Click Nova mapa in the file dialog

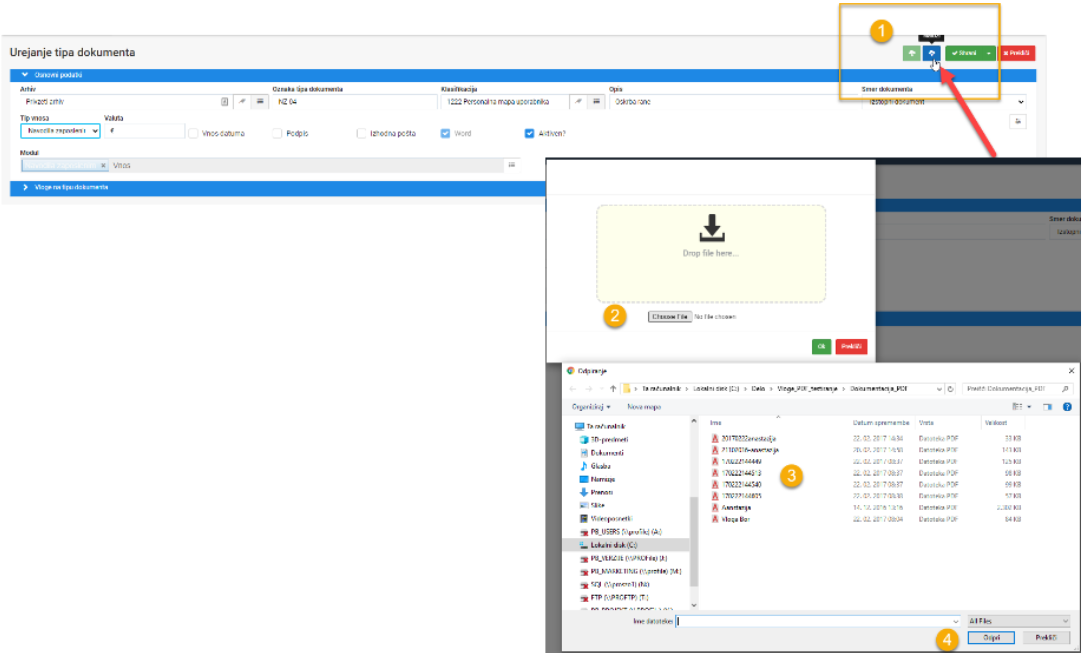coord(643,407)
